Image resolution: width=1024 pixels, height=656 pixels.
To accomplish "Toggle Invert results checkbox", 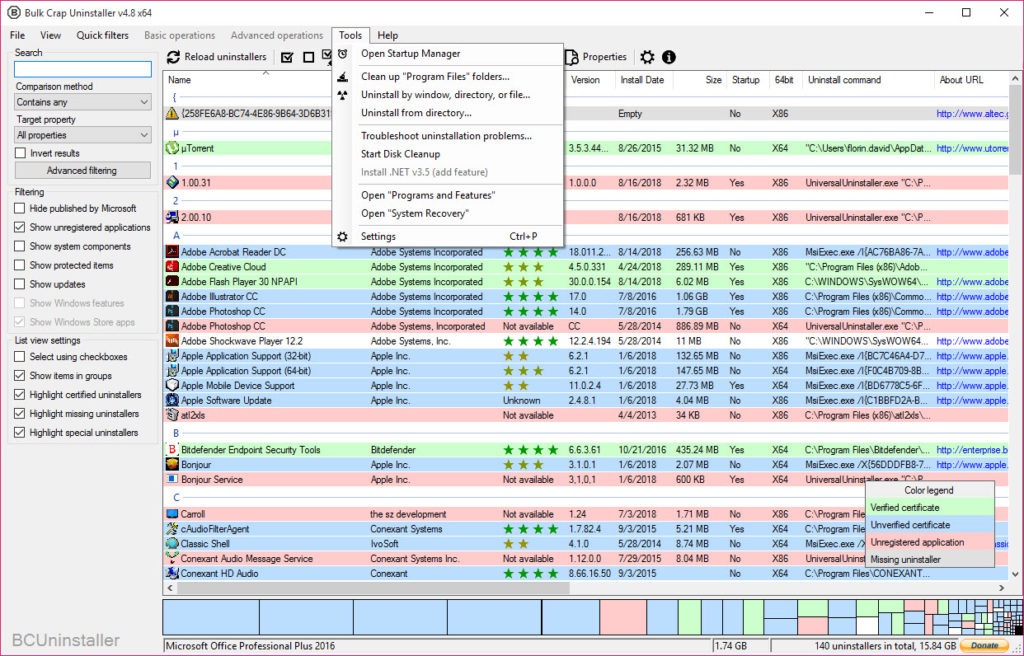I will coord(20,153).
